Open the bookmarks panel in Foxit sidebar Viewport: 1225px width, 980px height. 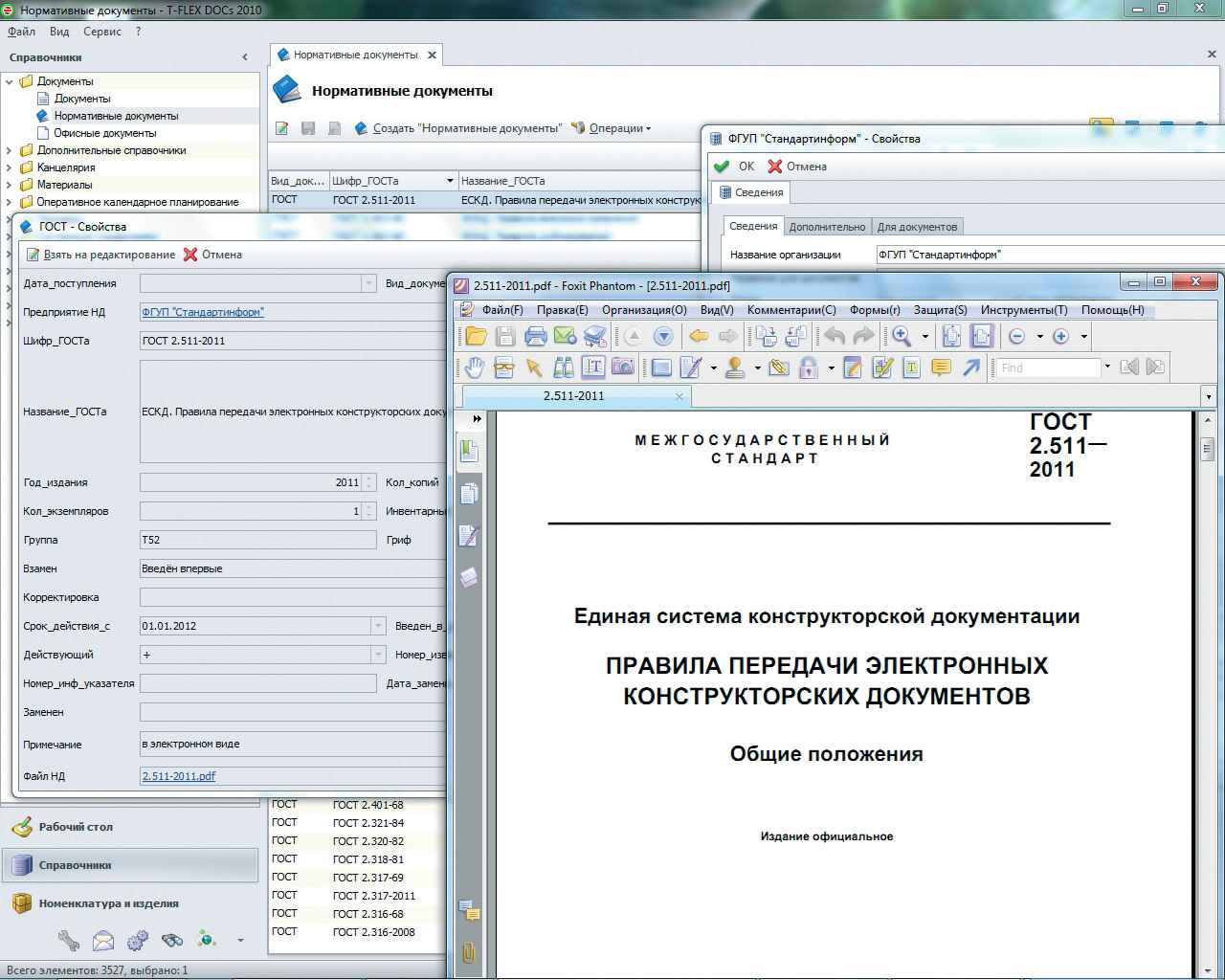pyautogui.click(x=469, y=450)
